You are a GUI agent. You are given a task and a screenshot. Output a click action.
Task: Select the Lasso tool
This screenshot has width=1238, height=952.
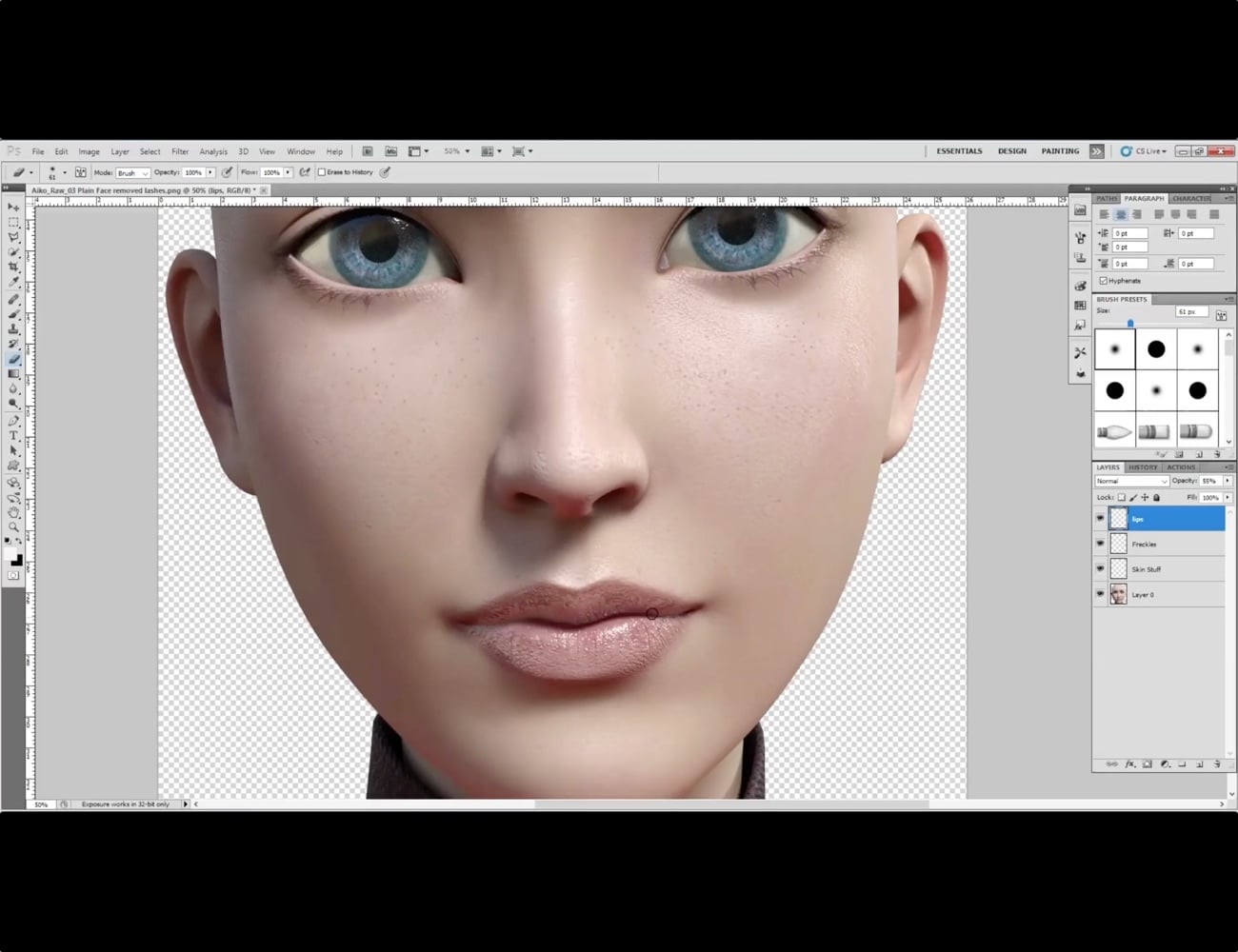point(12,236)
